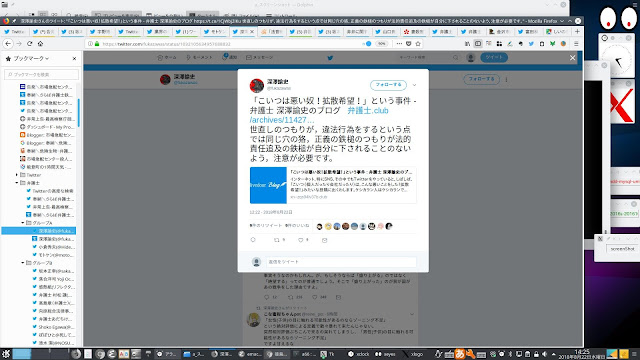Close the bookmarks sidebar
Viewport: 640px width, 360px height.
74,59
